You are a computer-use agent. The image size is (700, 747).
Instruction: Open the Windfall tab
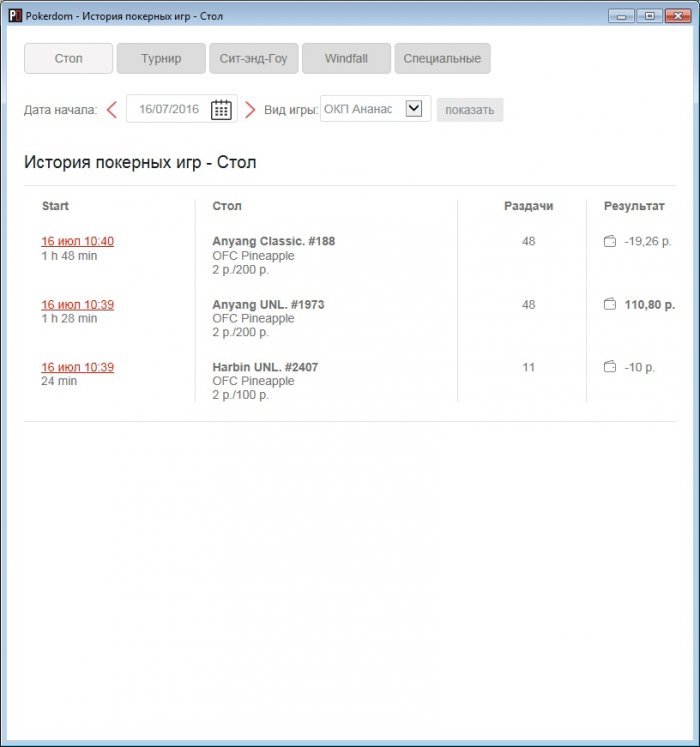coord(346,59)
